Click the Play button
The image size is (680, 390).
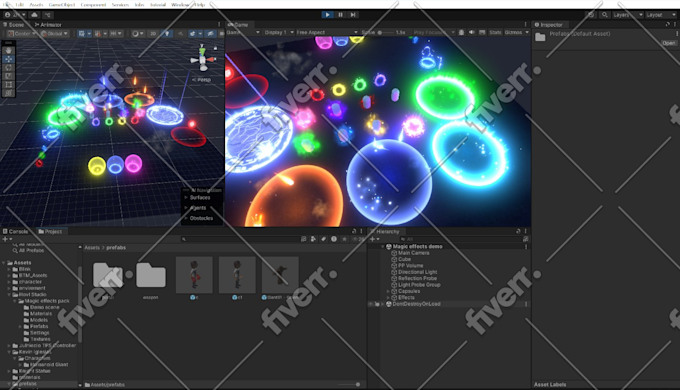[x=327, y=15]
